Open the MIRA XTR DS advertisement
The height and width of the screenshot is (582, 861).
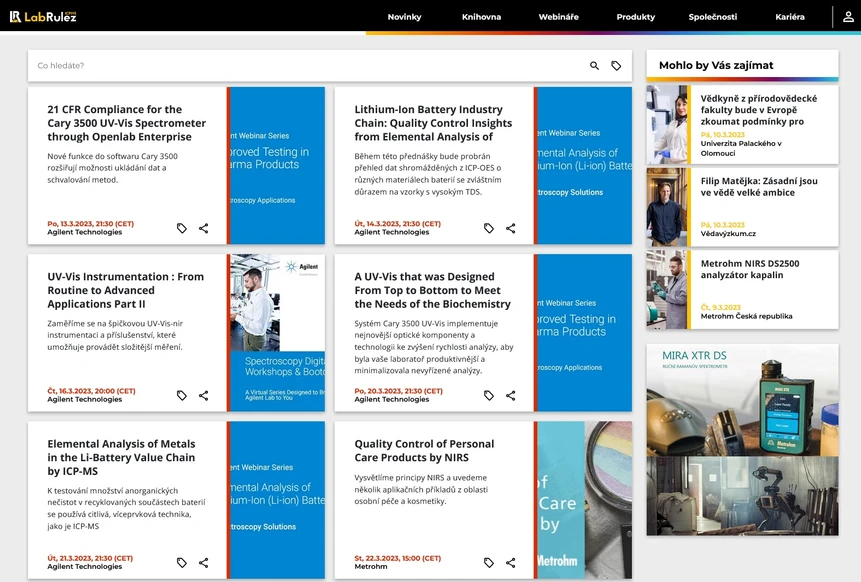coord(742,400)
